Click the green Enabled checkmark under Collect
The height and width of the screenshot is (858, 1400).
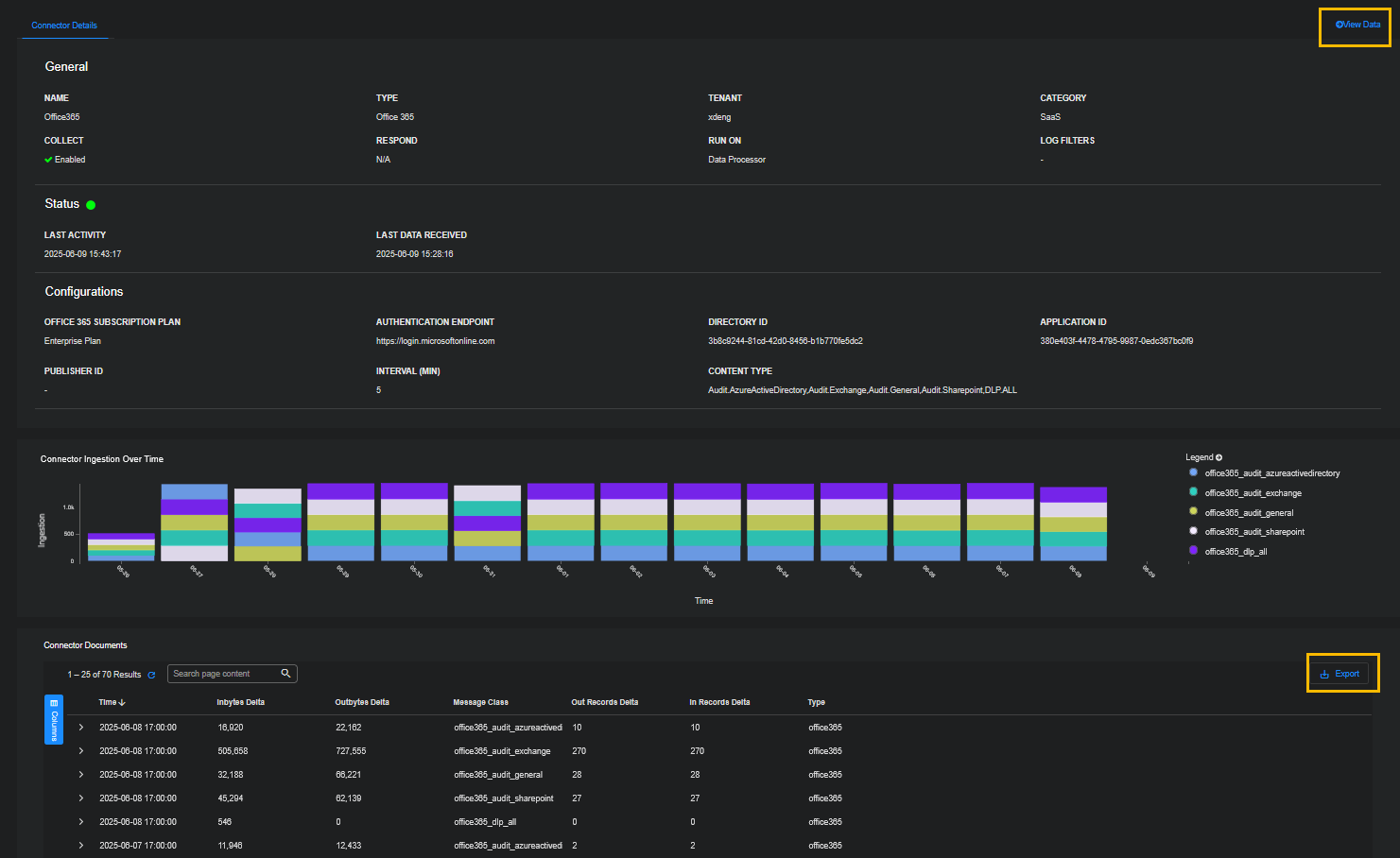coord(48,160)
